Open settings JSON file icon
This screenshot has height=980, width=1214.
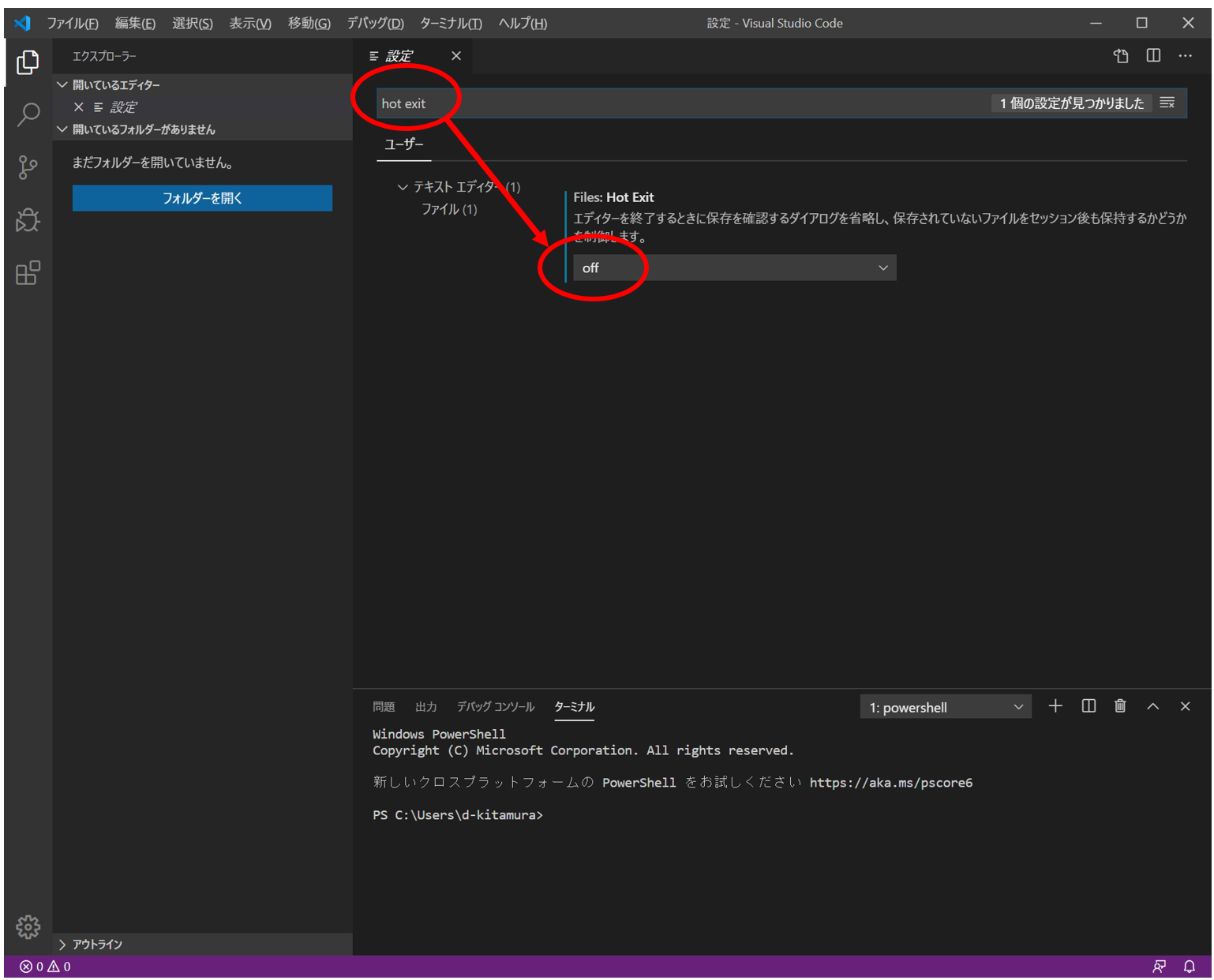tap(1121, 56)
